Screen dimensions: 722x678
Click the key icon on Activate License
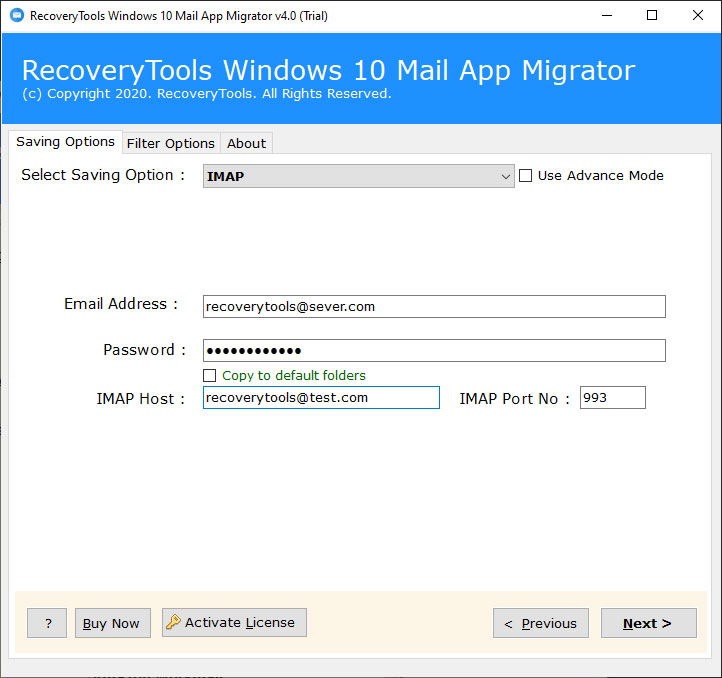(x=174, y=622)
